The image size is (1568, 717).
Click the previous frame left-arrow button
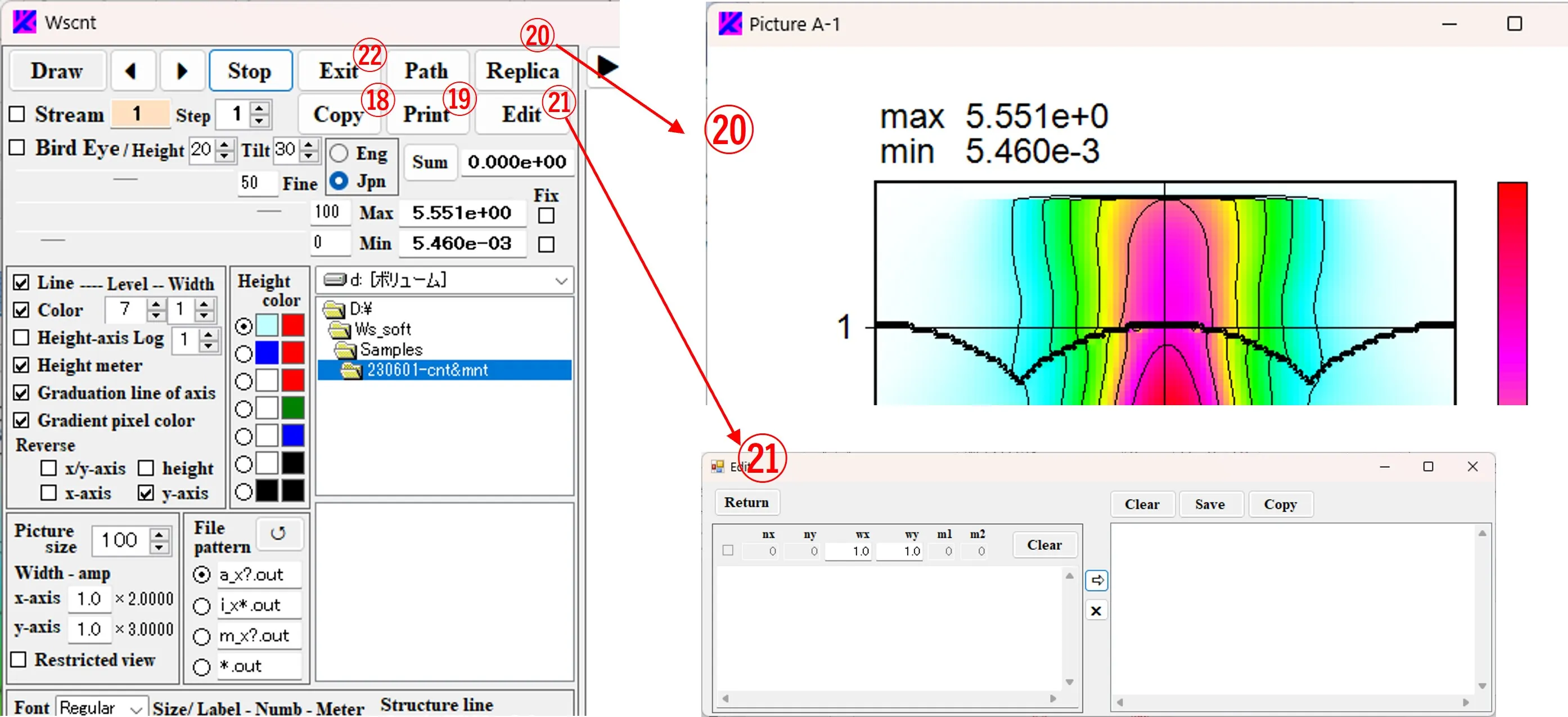pyautogui.click(x=131, y=71)
